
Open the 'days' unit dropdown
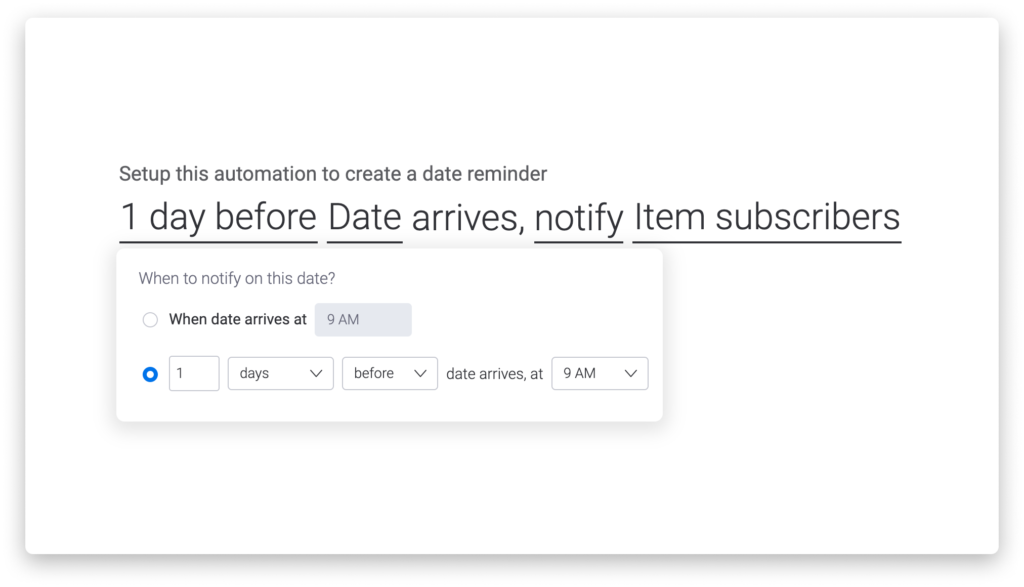pos(280,373)
